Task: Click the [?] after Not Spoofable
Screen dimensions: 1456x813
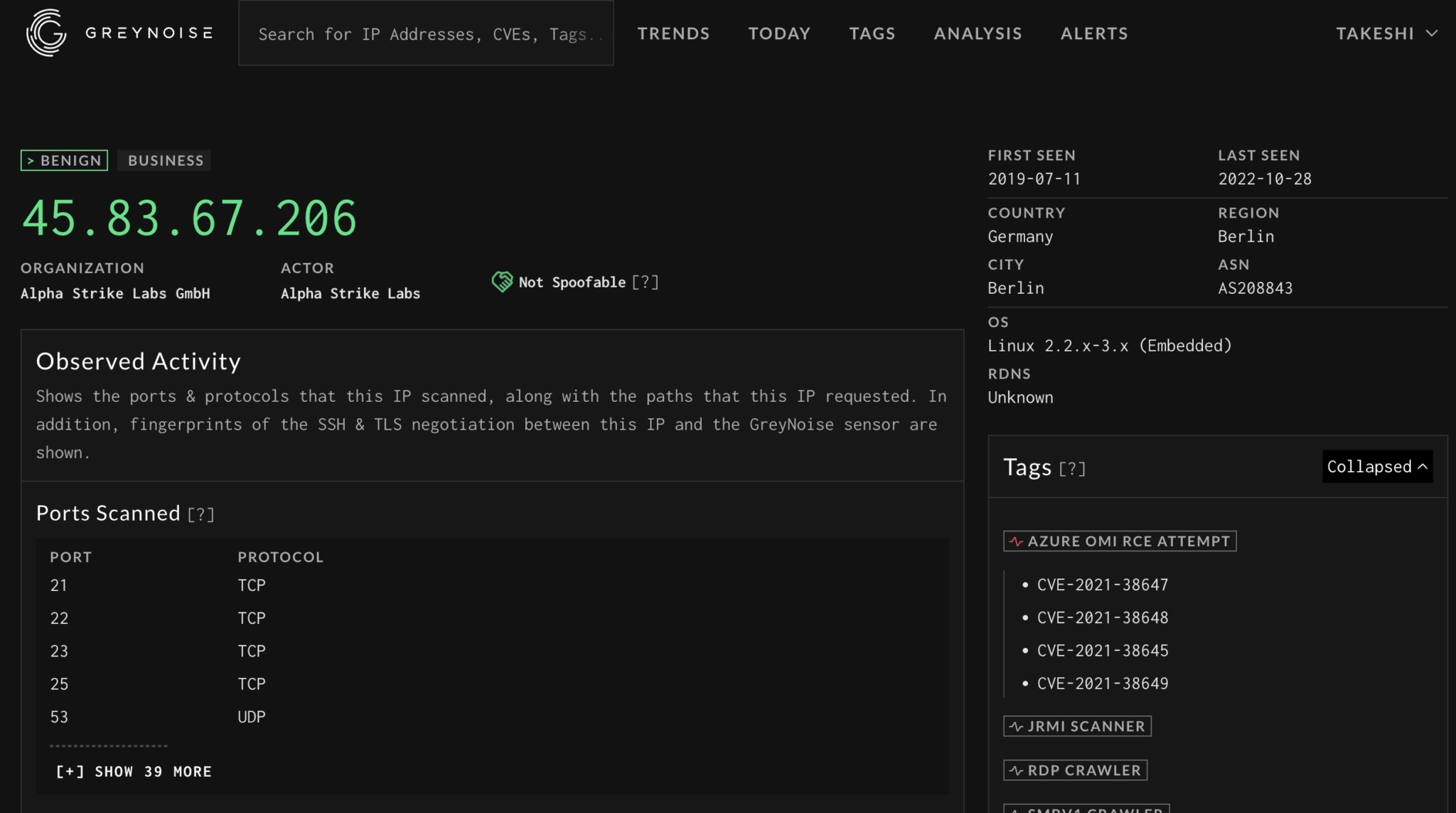Action: coord(644,282)
